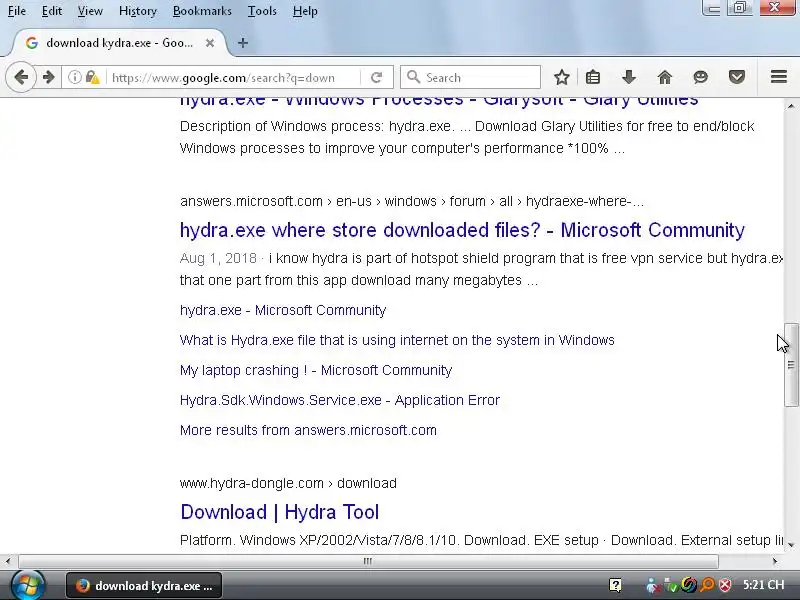The image size is (800, 600).
Task: Click the search magnifier icon in Search box
Action: pos(413,78)
